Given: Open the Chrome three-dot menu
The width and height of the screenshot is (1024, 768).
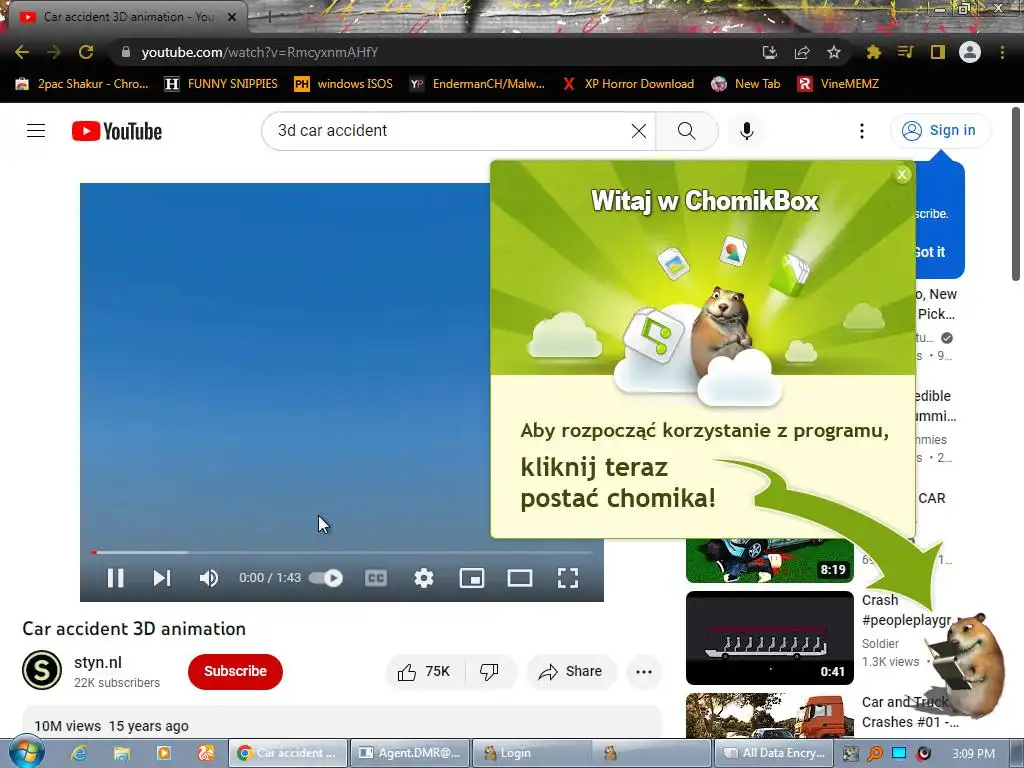Looking at the screenshot, I should (x=1002, y=52).
